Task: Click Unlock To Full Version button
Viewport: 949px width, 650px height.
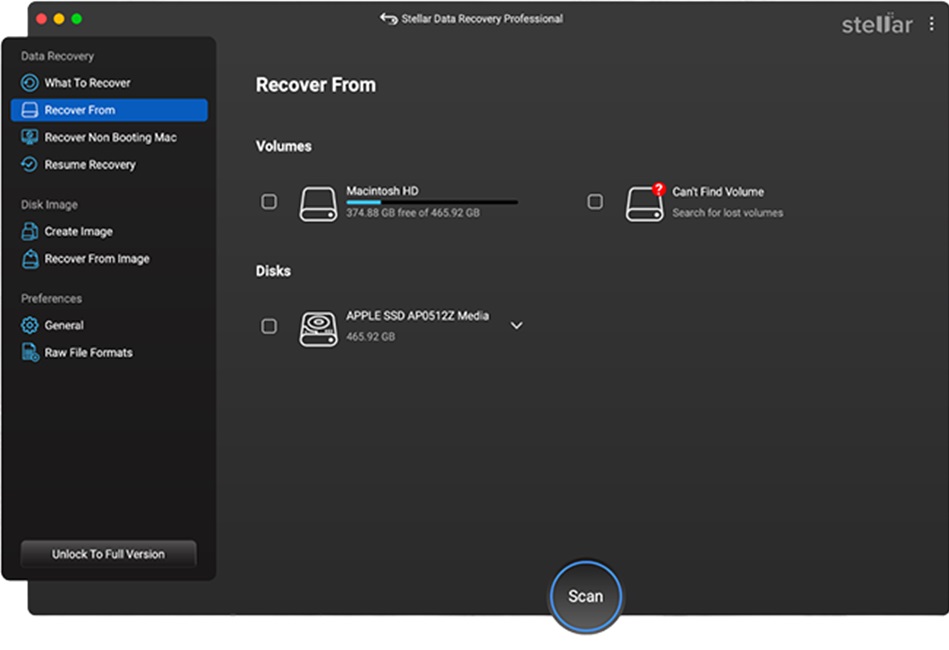Action: click(108, 554)
